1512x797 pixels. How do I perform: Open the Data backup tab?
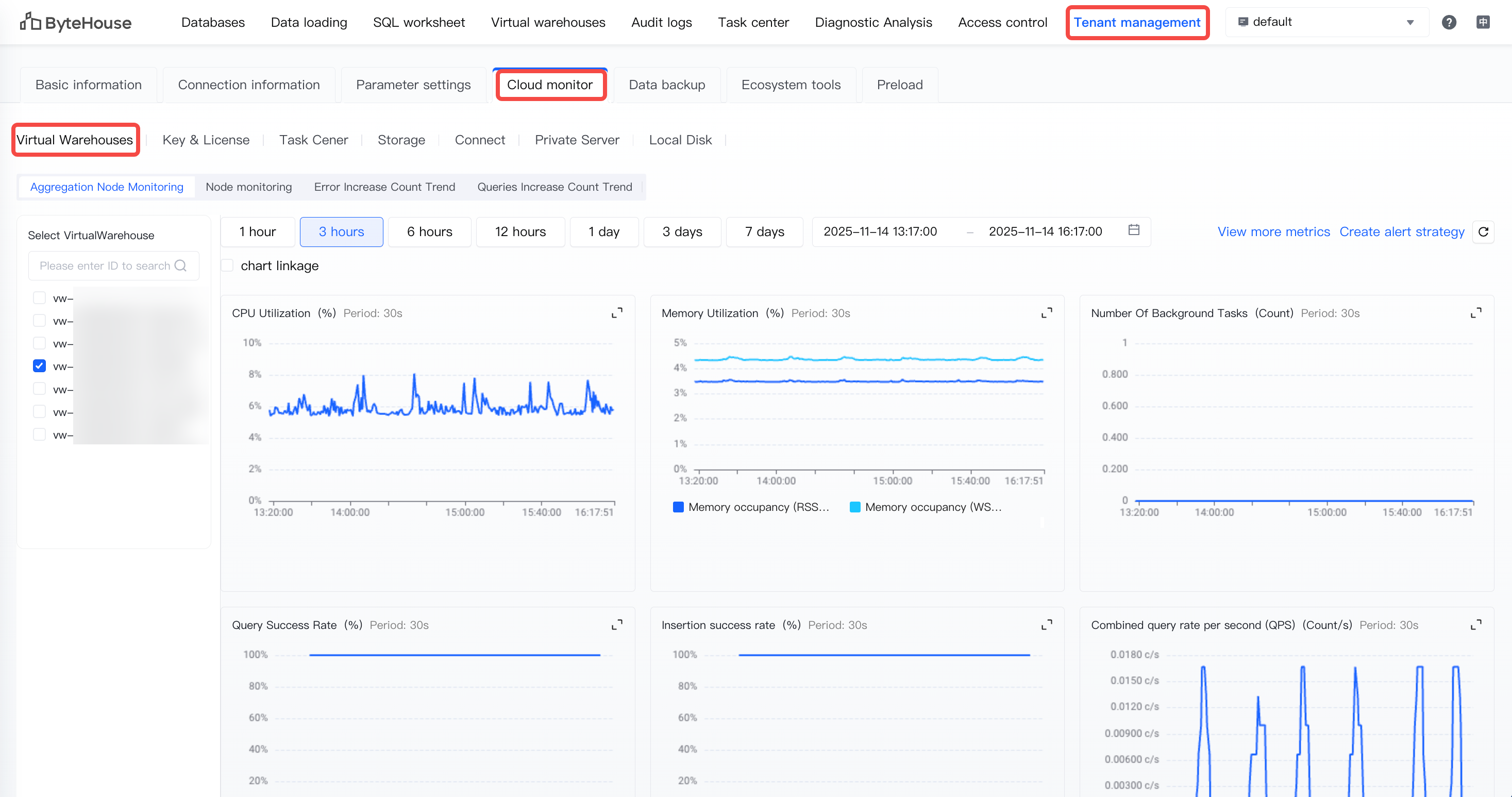tap(666, 85)
